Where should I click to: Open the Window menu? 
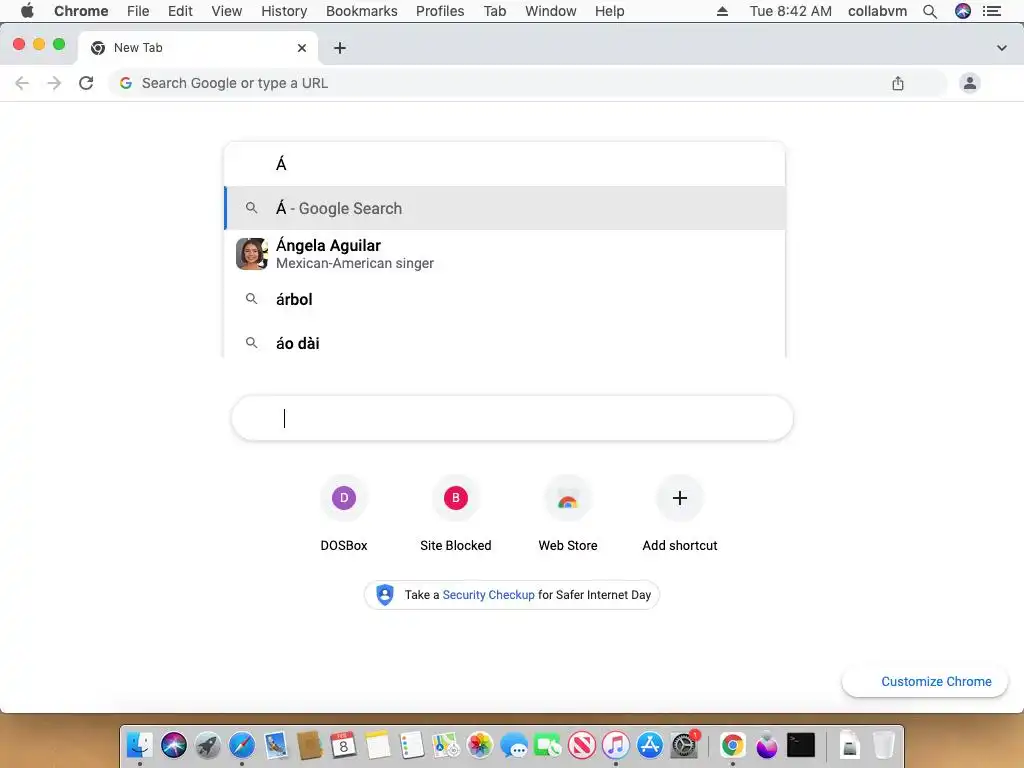click(x=551, y=11)
